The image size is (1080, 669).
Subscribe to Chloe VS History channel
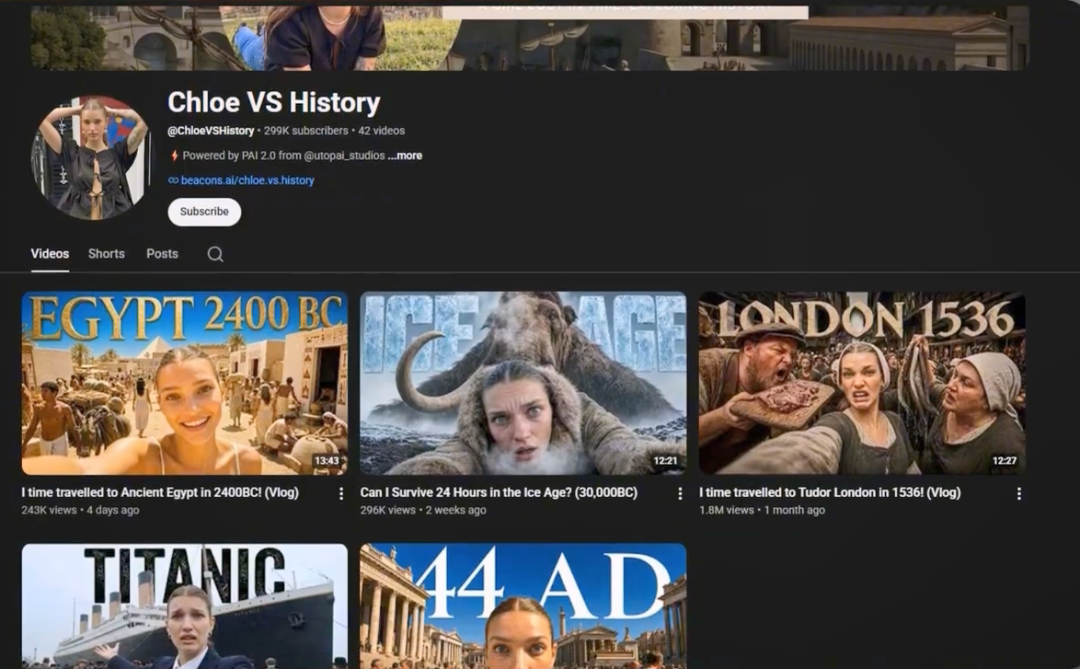pyautogui.click(x=205, y=212)
